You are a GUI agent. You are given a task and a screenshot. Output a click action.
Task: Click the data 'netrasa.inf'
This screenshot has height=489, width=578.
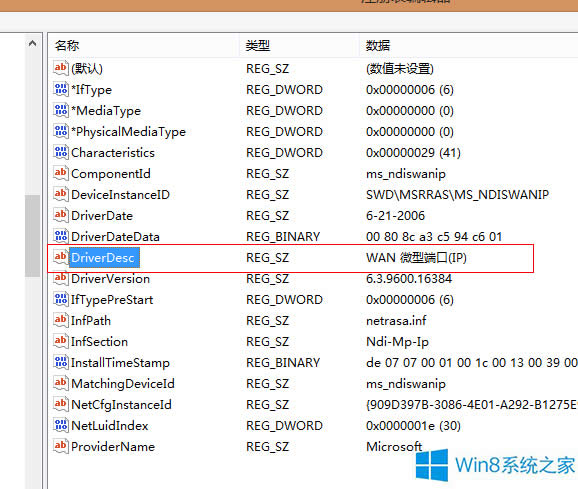[x=396, y=321]
